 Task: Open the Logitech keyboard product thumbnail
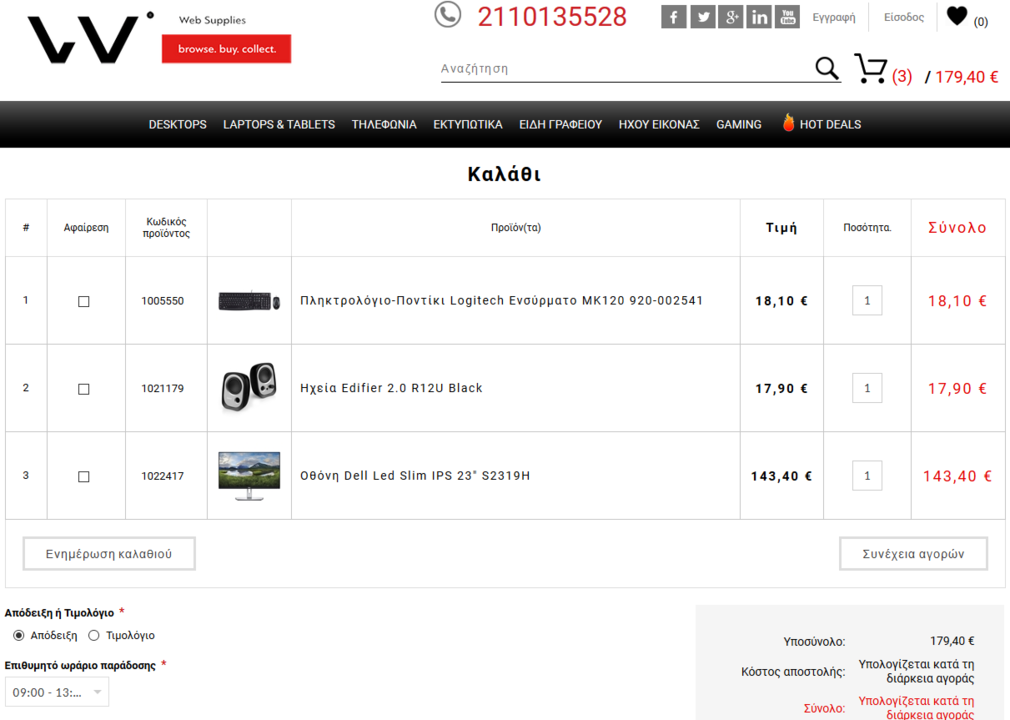tap(249, 301)
